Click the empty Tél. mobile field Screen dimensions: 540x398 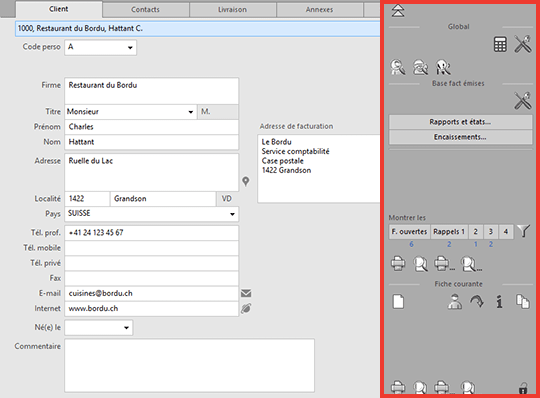click(x=152, y=248)
